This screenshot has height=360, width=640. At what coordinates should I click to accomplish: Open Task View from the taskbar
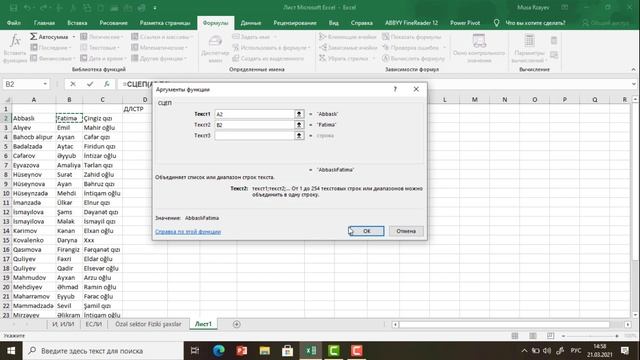(195, 351)
